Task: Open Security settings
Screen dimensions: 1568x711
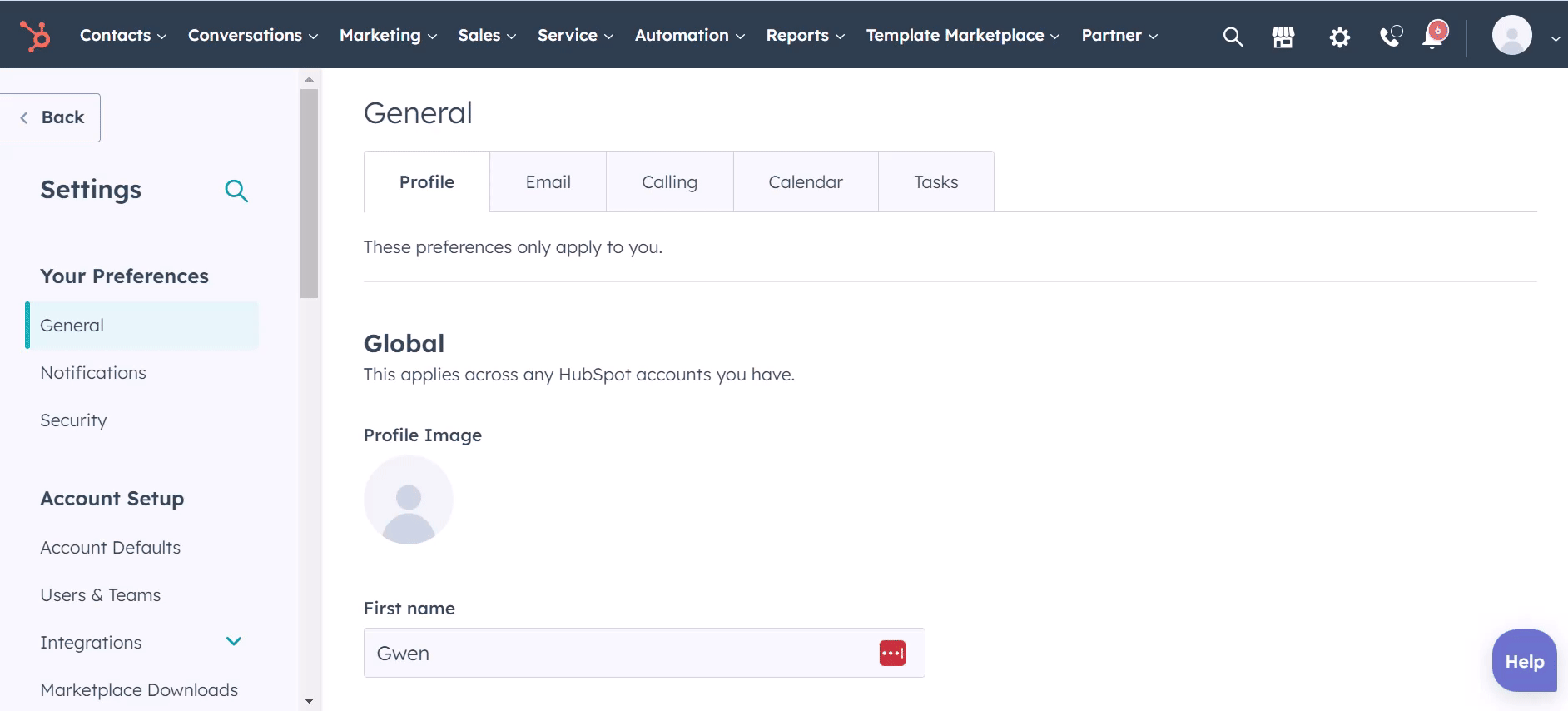Action: pos(73,420)
